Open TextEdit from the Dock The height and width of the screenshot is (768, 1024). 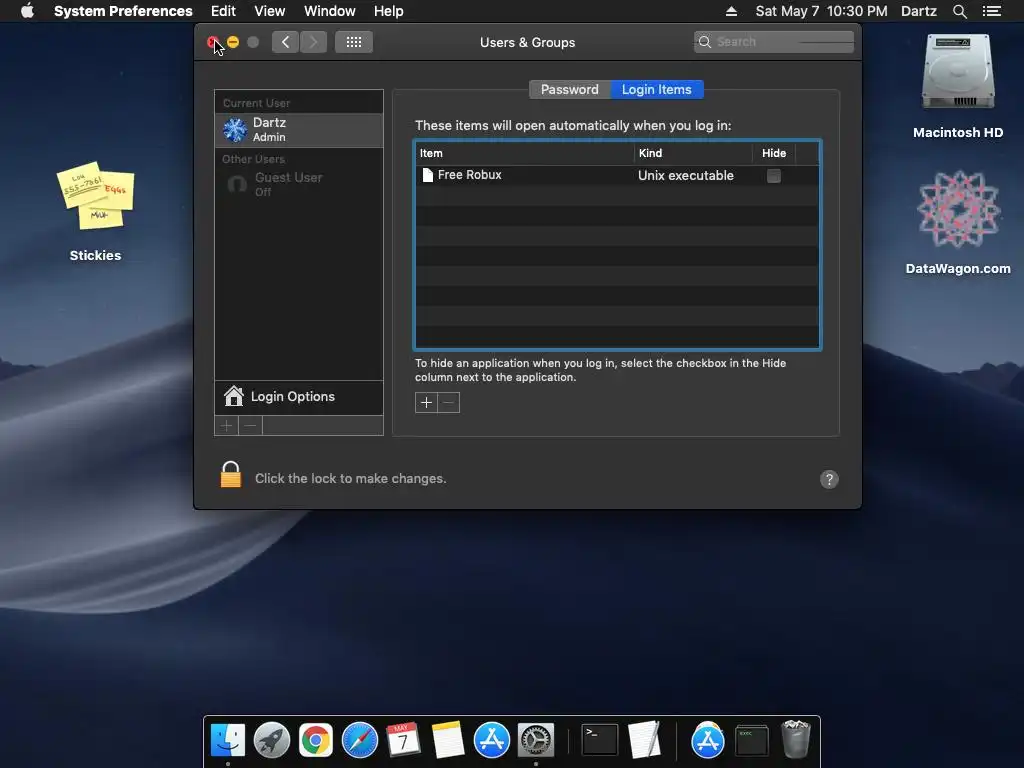click(x=644, y=740)
